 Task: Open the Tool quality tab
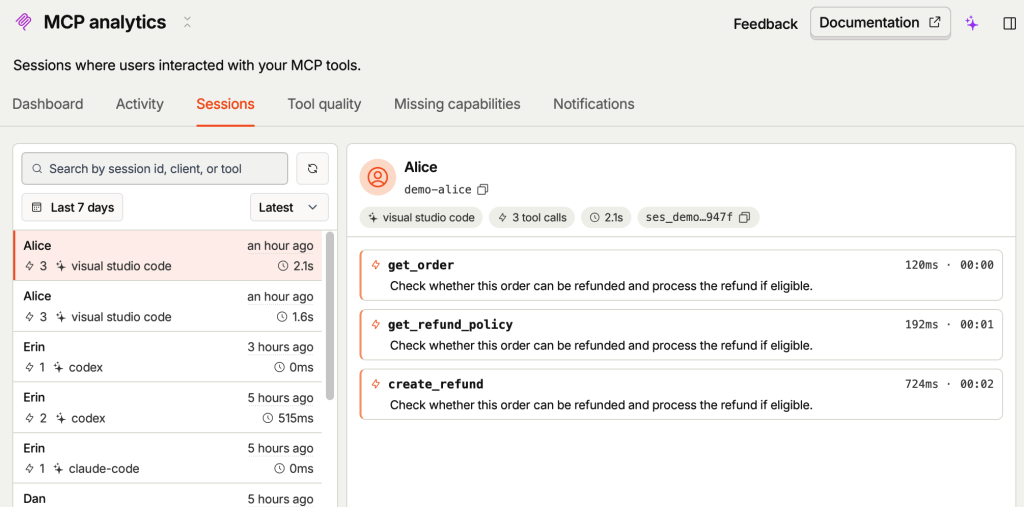coord(324,104)
